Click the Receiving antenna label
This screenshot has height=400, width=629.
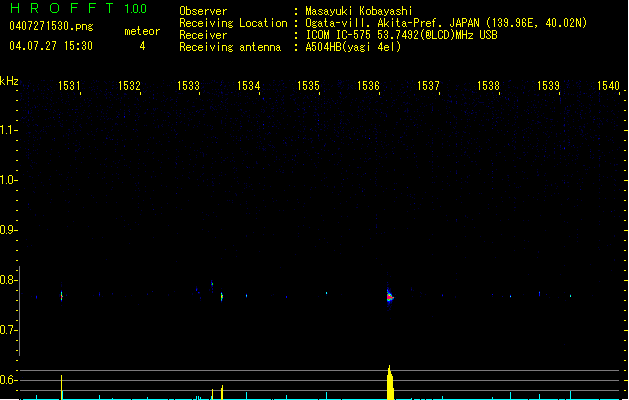pos(230,47)
